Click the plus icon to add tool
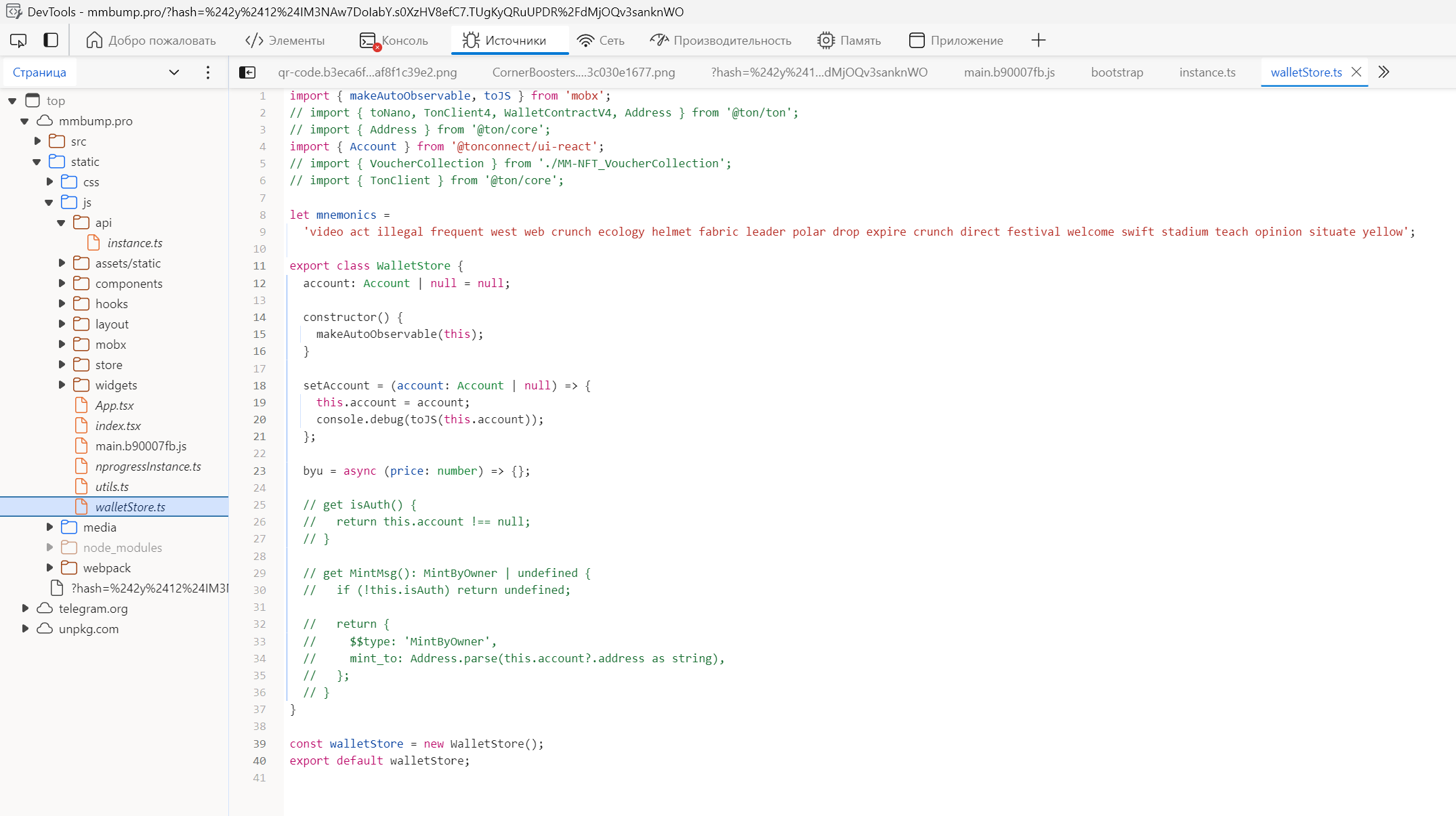Image resolution: width=1456 pixels, height=816 pixels. click(x=1038, y=41)
